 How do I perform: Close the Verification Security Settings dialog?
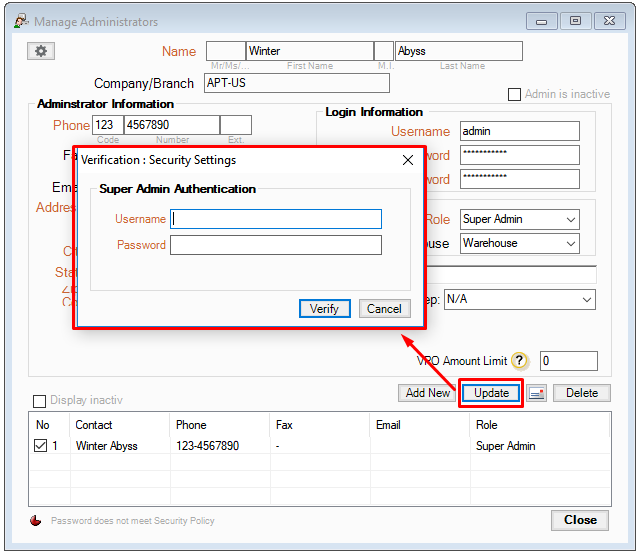[408, 160]
